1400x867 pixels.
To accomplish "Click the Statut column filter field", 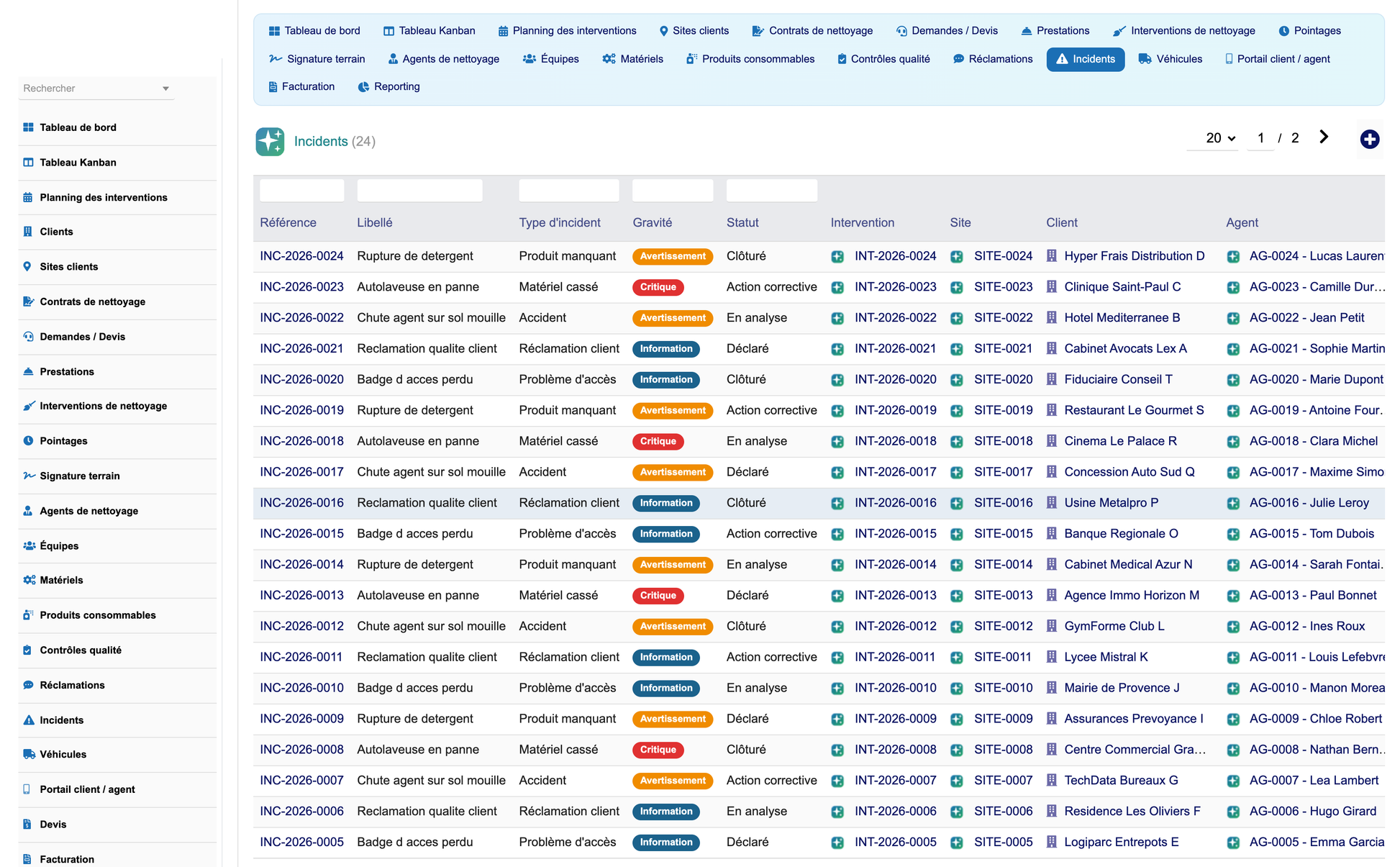I will point(772,191).
